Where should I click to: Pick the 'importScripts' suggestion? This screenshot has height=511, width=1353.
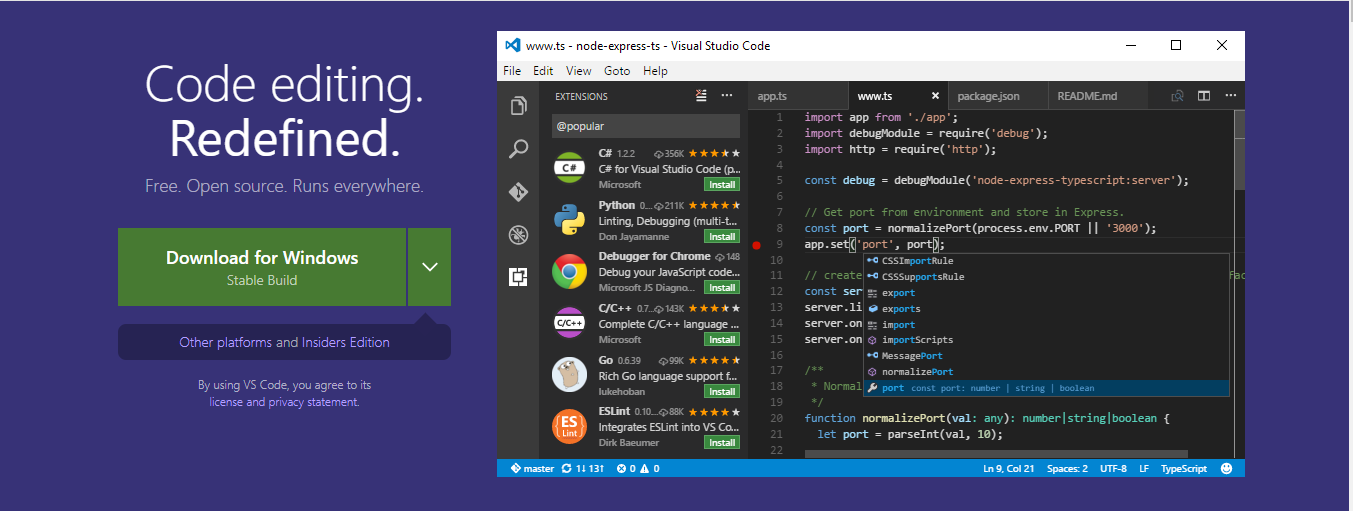(x=1046, y=340)
